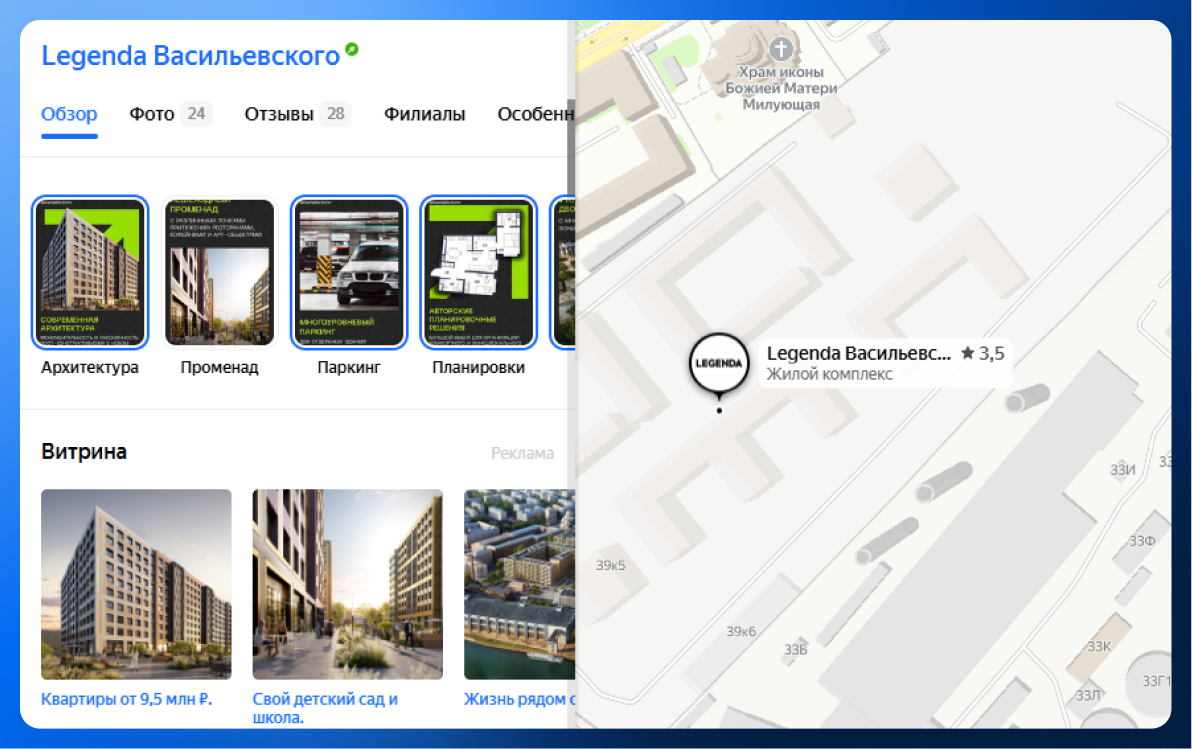Open the Квартиры от 9,5 млн ₽ image

(x=136, y=584)
